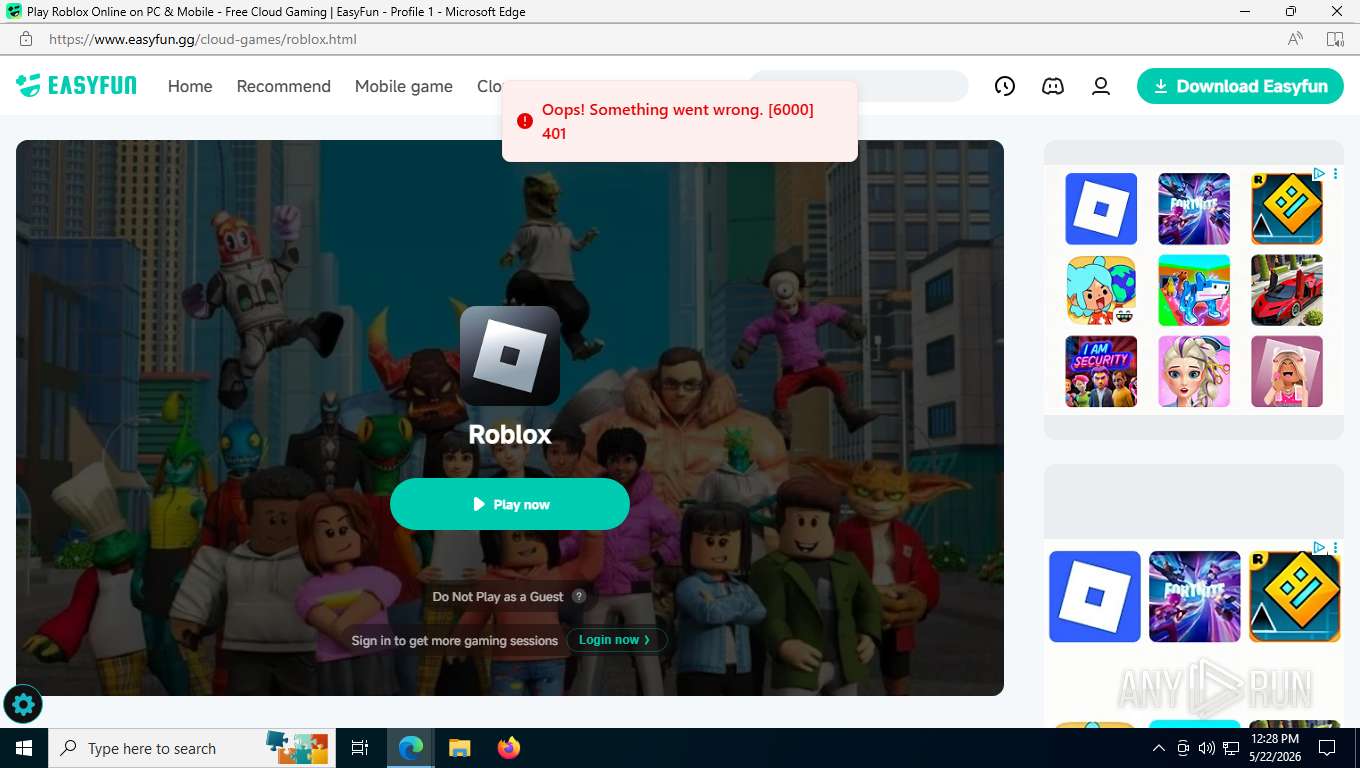
Task: Open the play history clock icon
Action: [1005, 86]
